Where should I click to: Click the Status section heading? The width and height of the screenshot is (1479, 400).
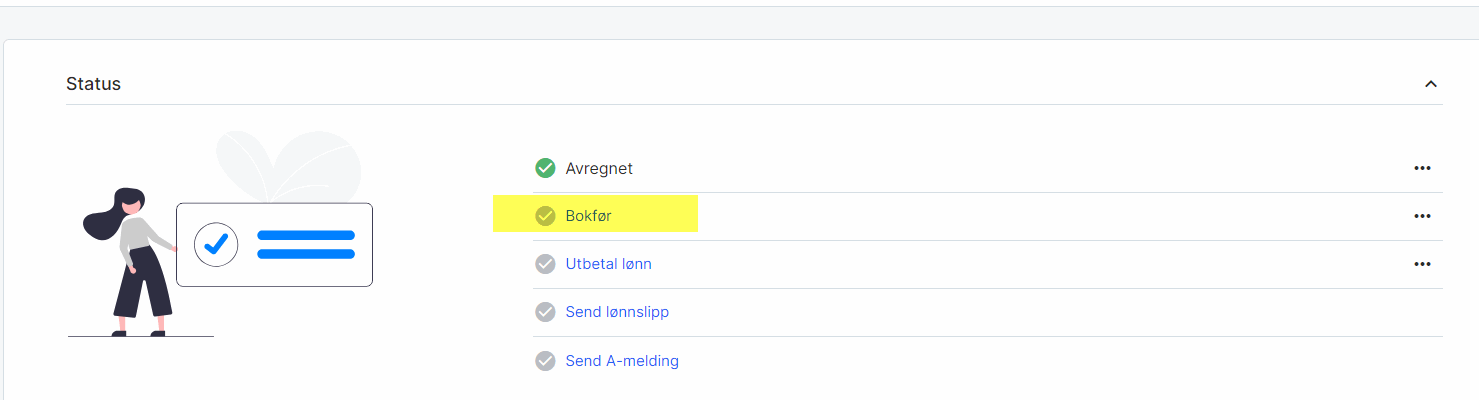pos(93,84)
